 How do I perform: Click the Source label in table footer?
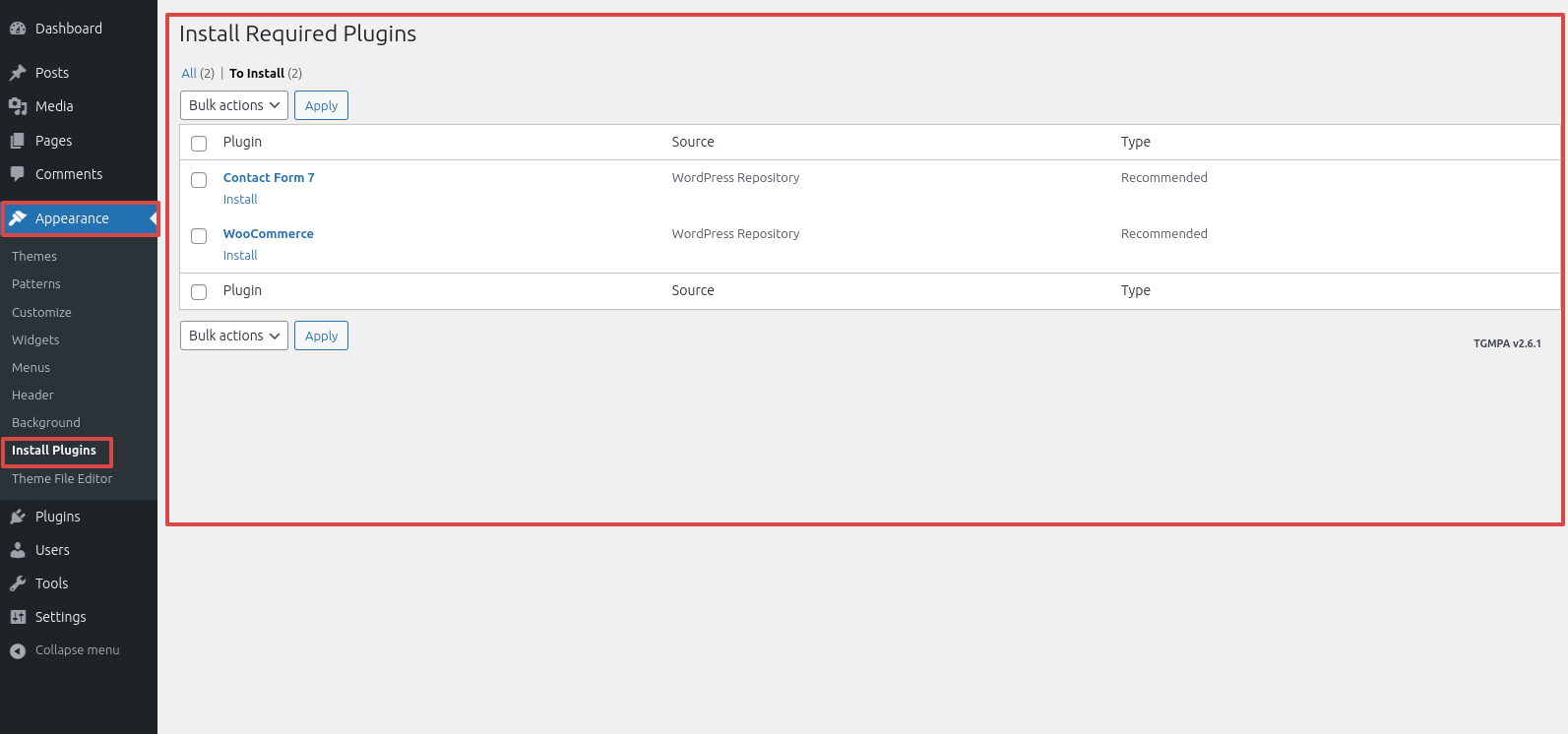click(693, 290)
